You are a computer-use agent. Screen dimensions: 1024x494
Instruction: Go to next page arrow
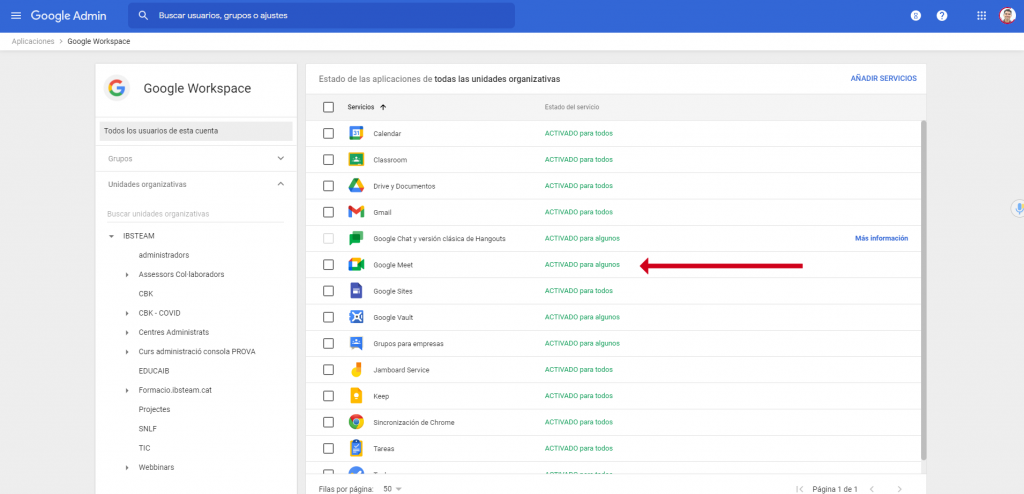[x=899, y=489]
